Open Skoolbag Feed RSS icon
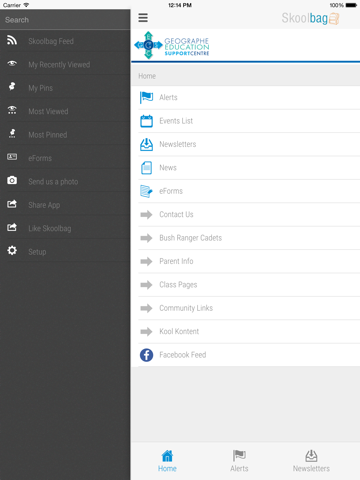 pos(12,40)
